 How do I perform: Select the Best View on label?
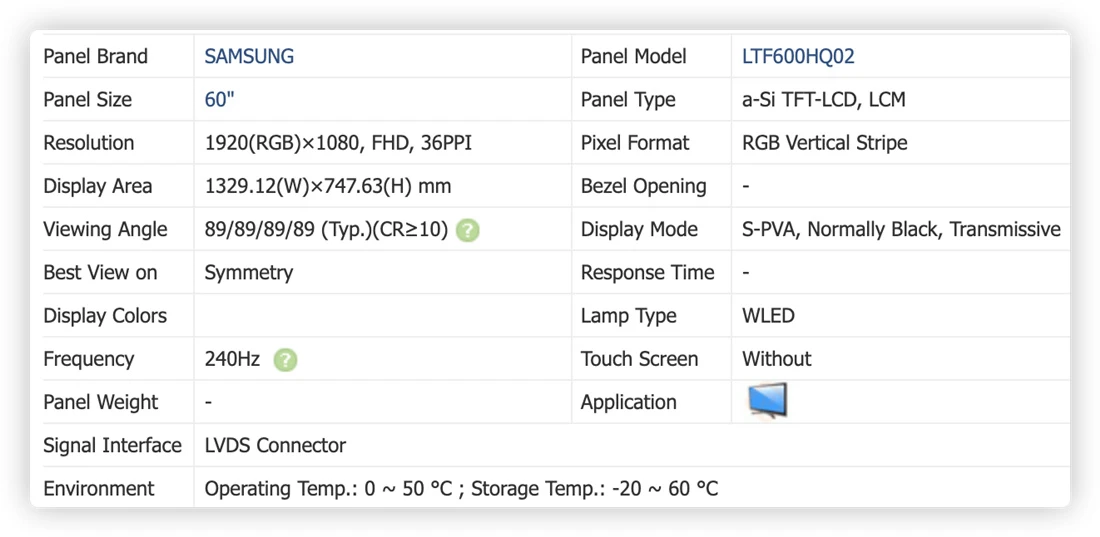point(100,272)
